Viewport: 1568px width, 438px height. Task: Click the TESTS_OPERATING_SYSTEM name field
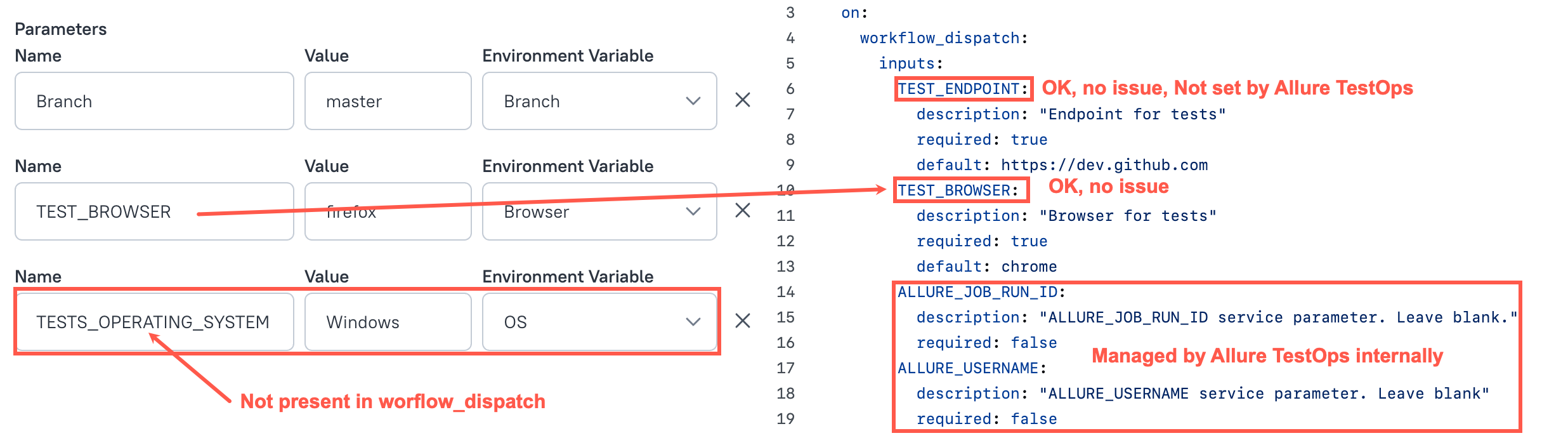point(154,322)
